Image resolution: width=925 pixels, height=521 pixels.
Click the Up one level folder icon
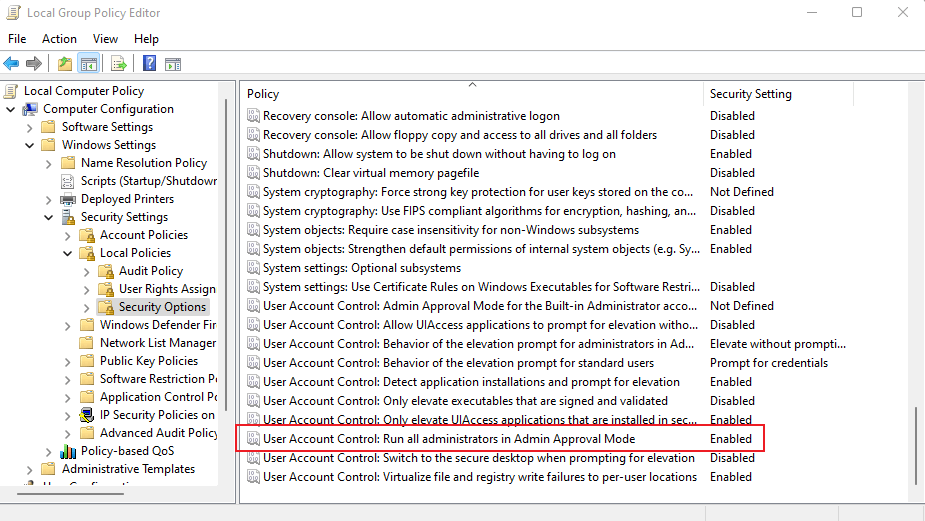[x=65, y=64]
